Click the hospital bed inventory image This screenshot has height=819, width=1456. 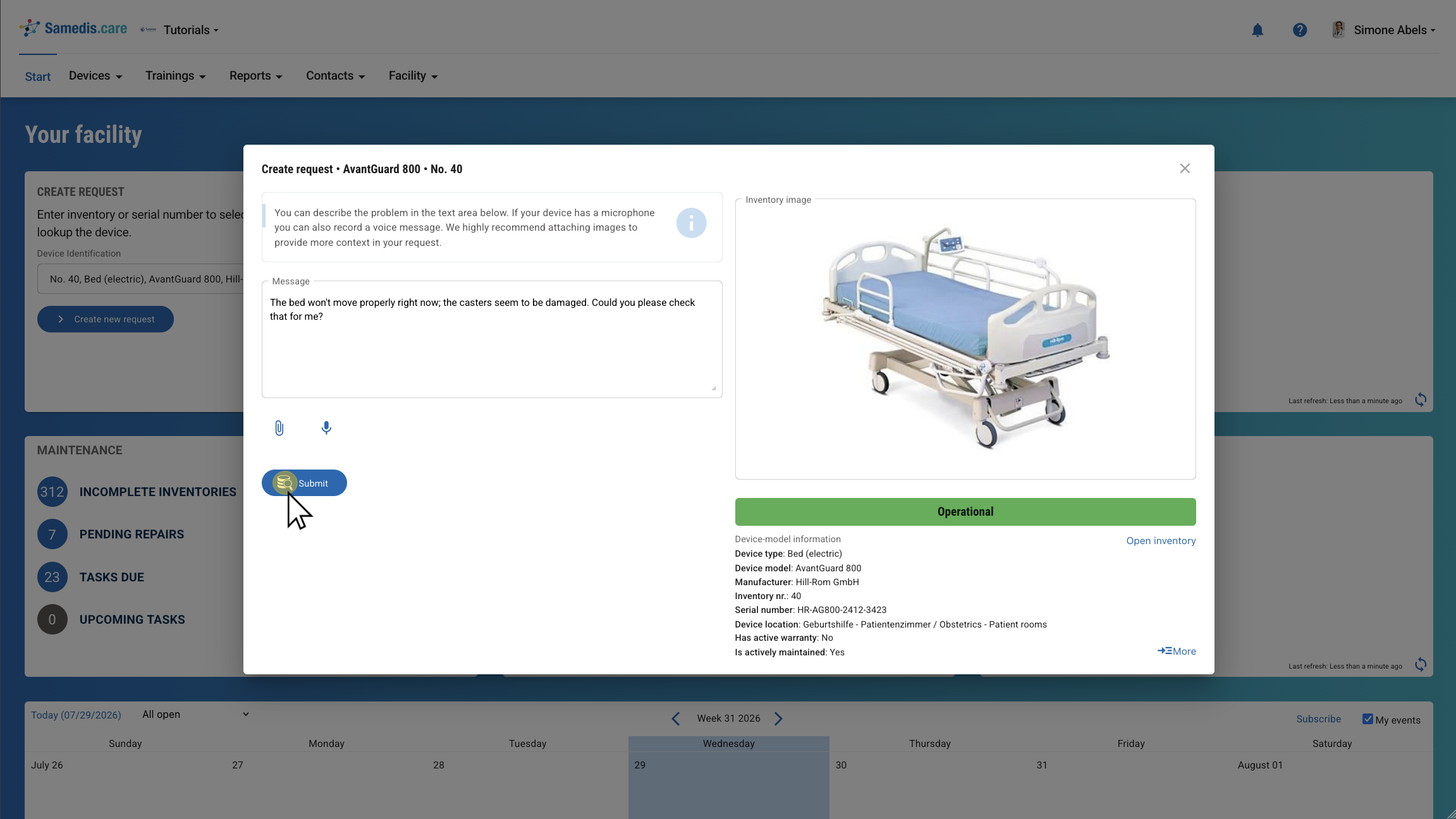coord(965,338)
